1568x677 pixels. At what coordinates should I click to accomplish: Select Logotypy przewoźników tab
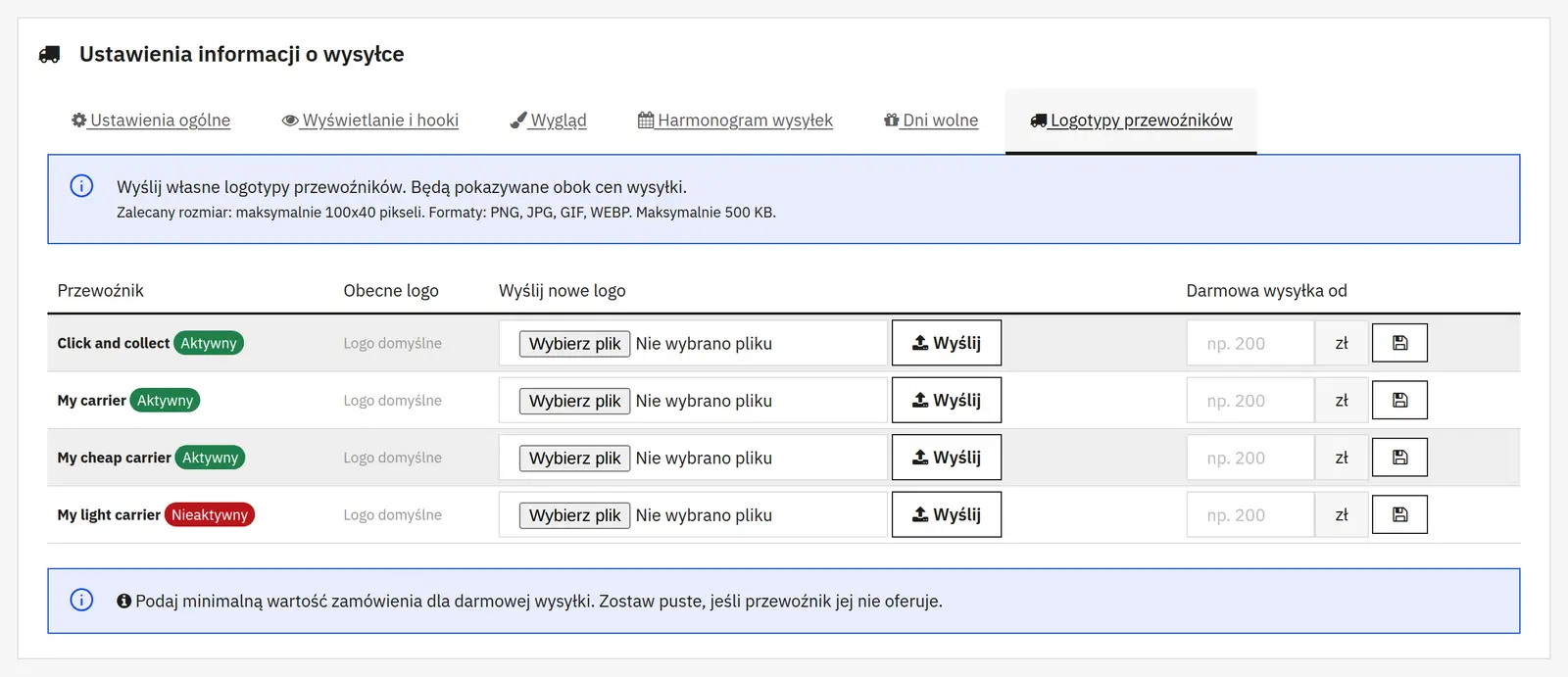point(1131,121)
